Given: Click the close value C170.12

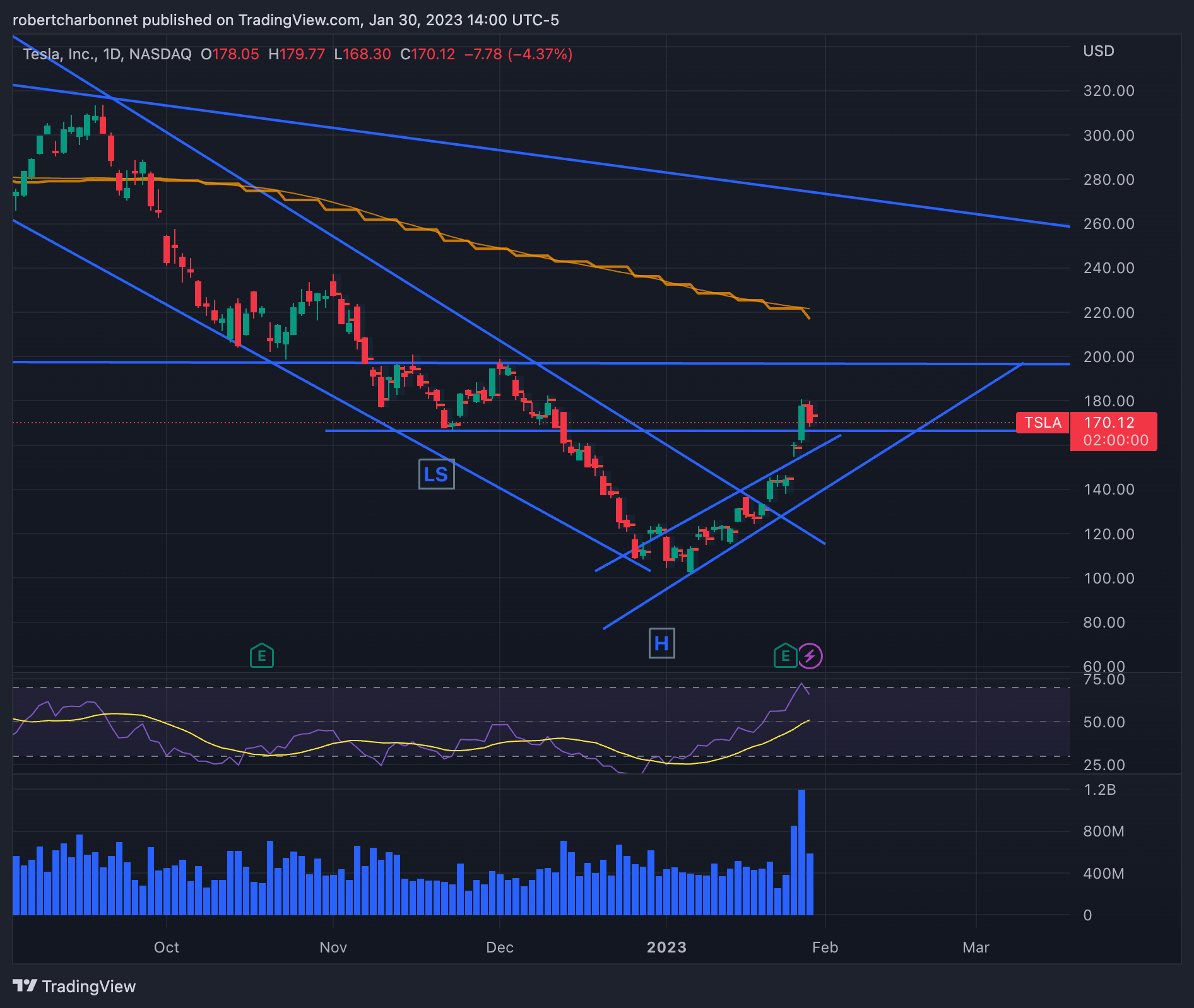Looking at the screenshot, I should [x=428, y=54].
